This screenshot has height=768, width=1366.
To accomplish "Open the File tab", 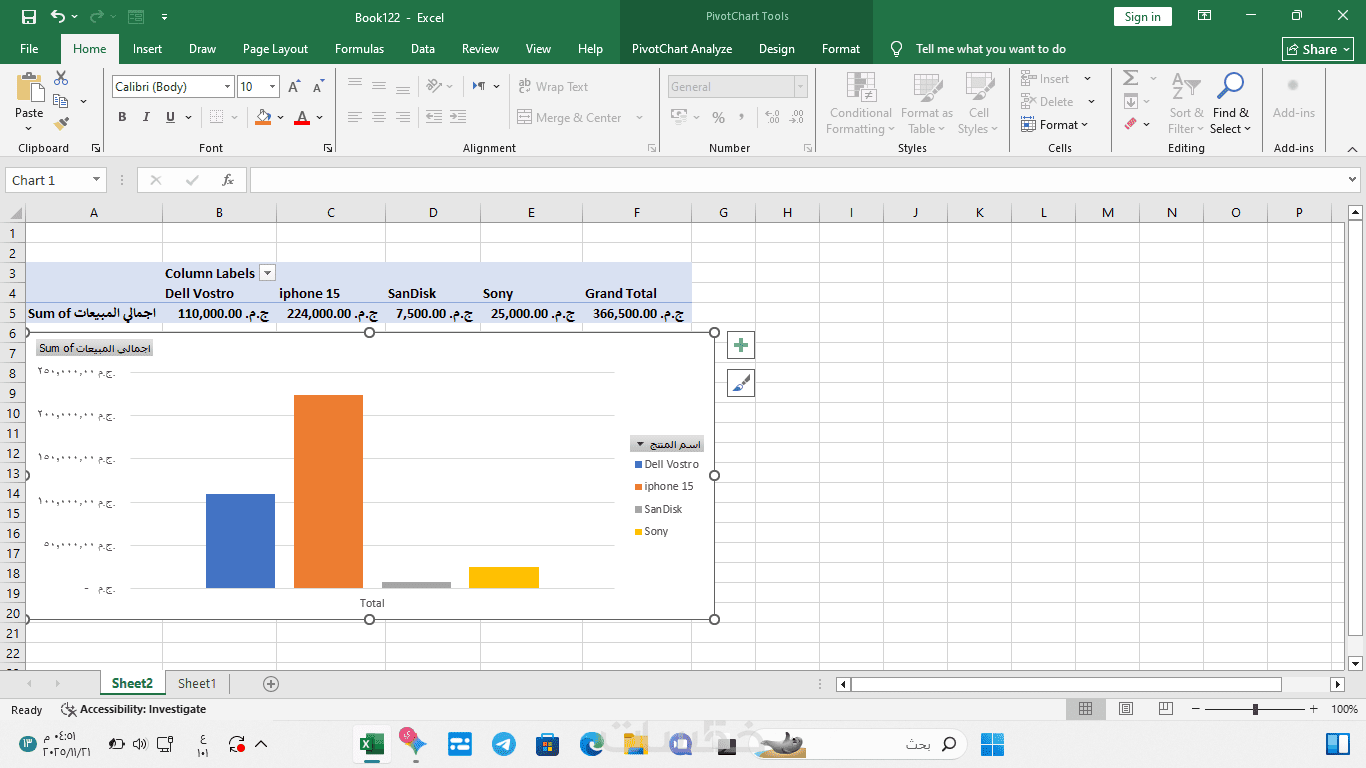I will tap(29, 49).
